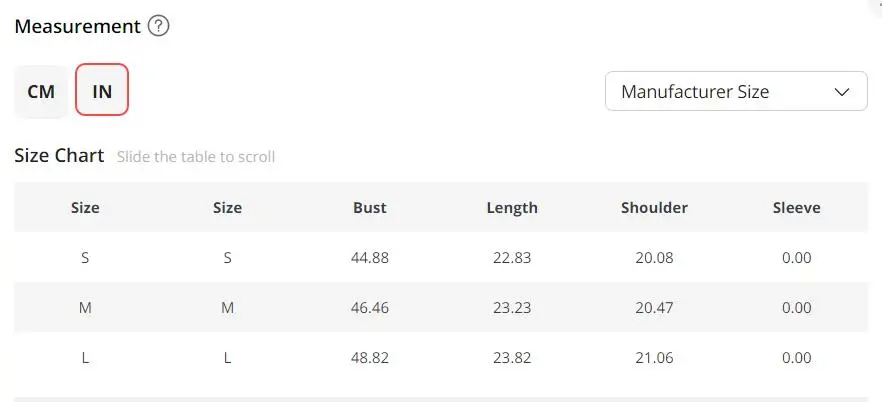Viewport: 882px width, 402px height.
Task: Click the M size row label
Action: pyautogui.click(x=85, y=308)
